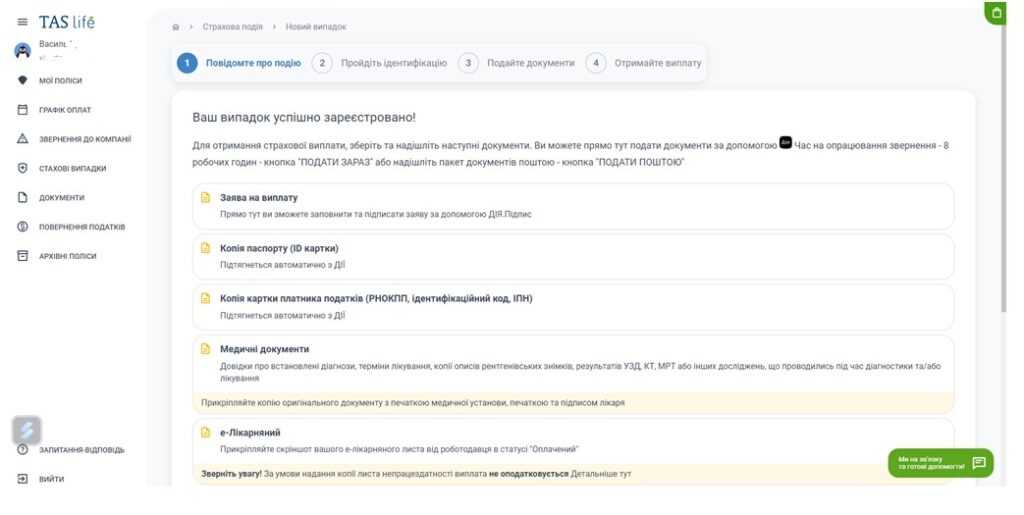1024x515 pixels.
Task: Open the user profile avatar
Action: [22, 51]
